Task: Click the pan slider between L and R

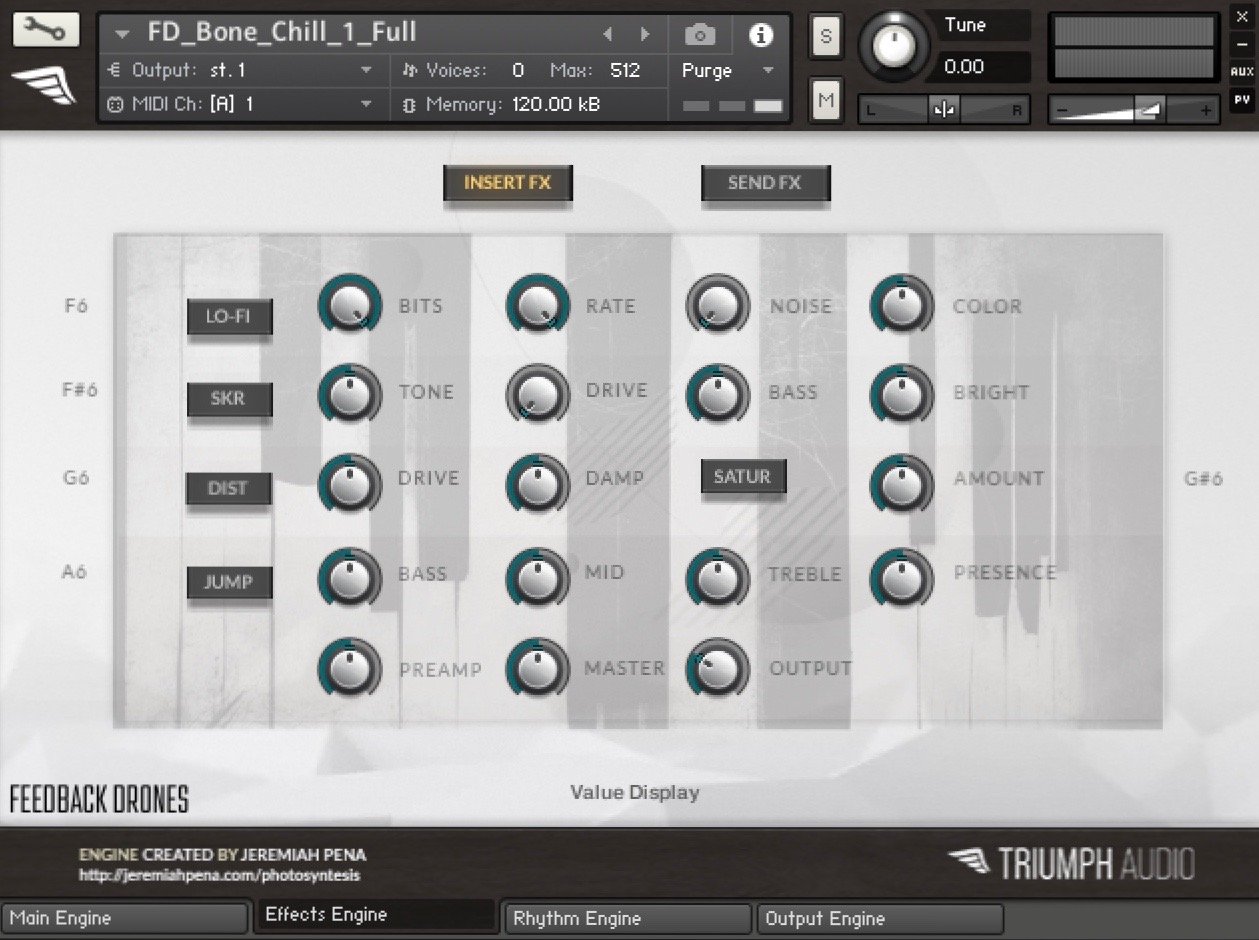Action: (x=944, y=110)
